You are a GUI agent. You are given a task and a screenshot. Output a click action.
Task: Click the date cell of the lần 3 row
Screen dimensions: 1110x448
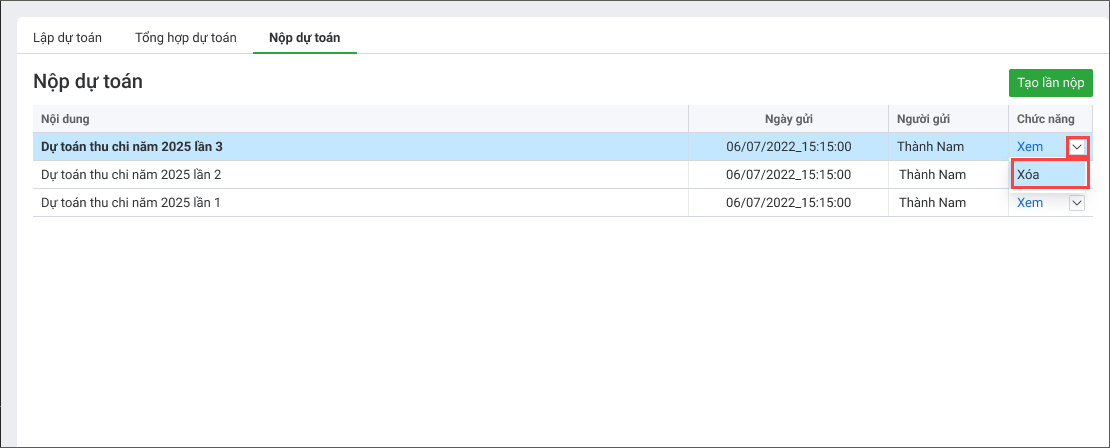(788, 147)
